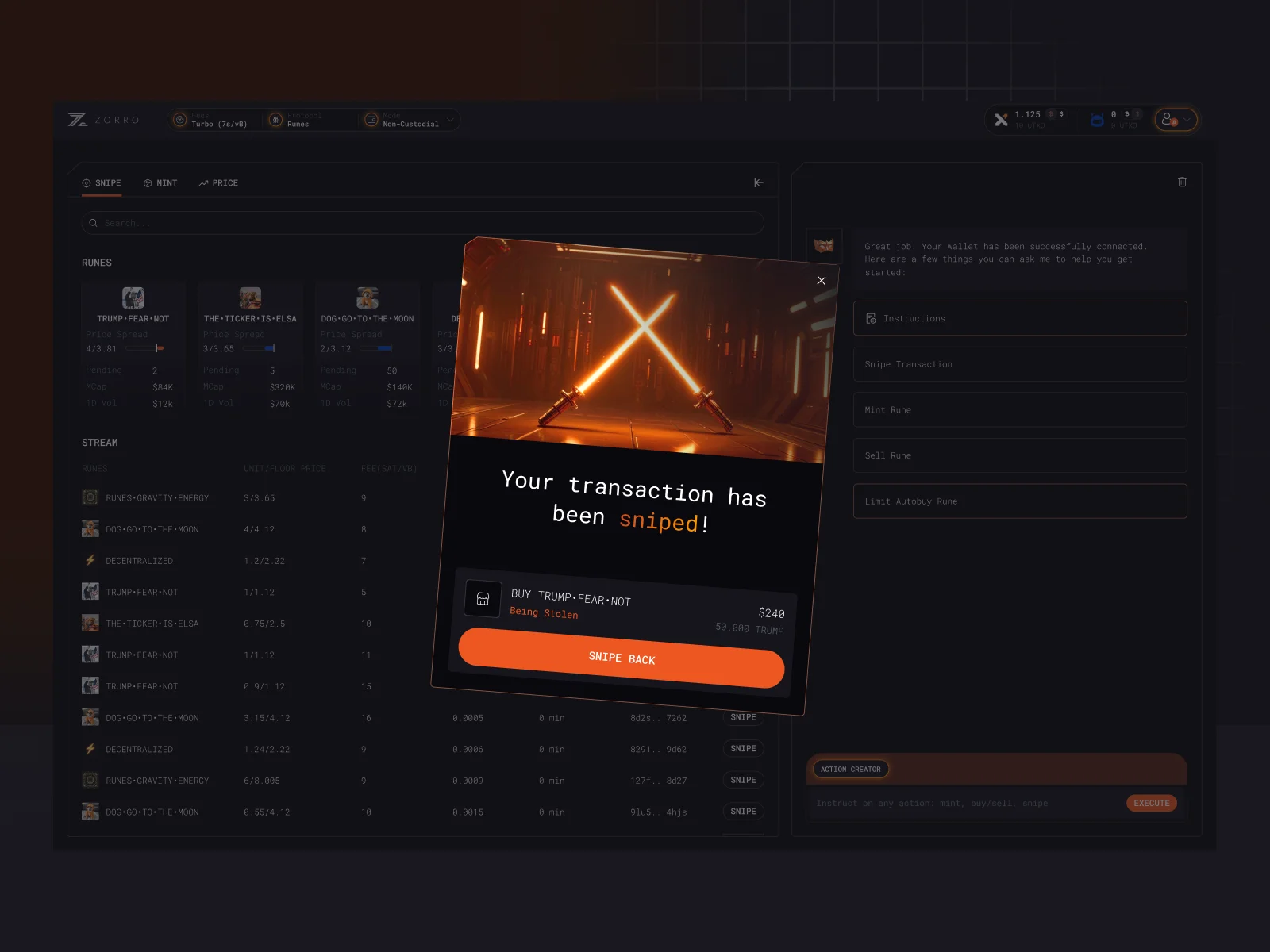This screenshot has width=1270, height=952.
Task: Snipe the 91u5...4hjs transaction row
Action: [x=743, y=812]
